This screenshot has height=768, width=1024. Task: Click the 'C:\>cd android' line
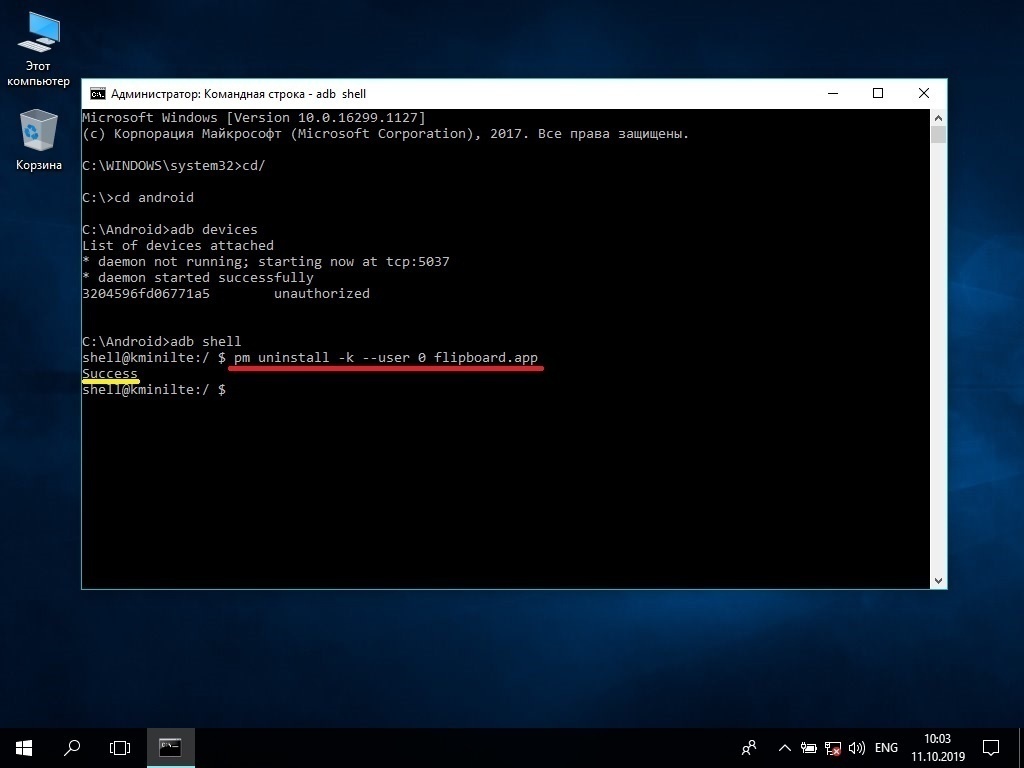[x=138, y=197]
